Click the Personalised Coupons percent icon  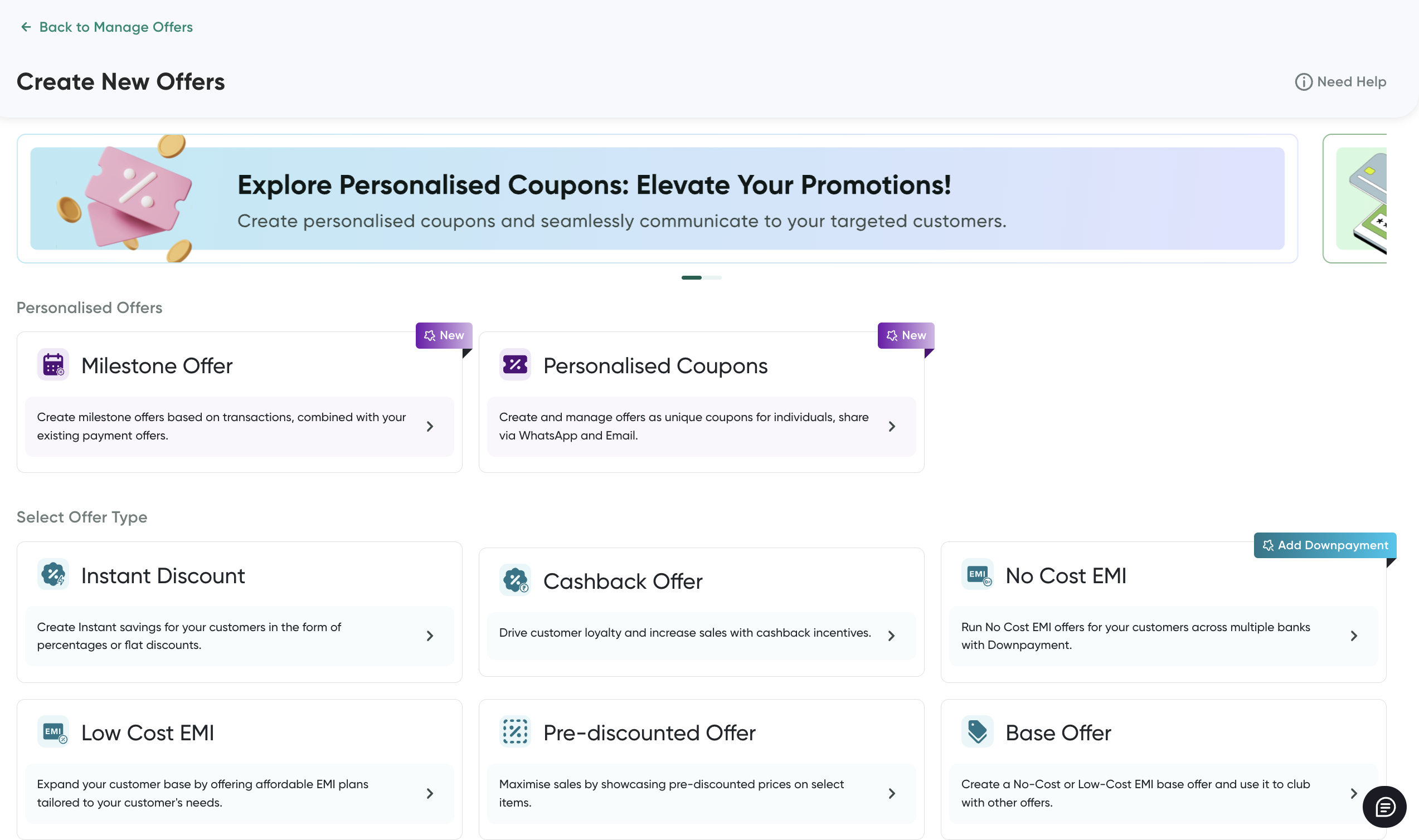[x=516, y=364]
